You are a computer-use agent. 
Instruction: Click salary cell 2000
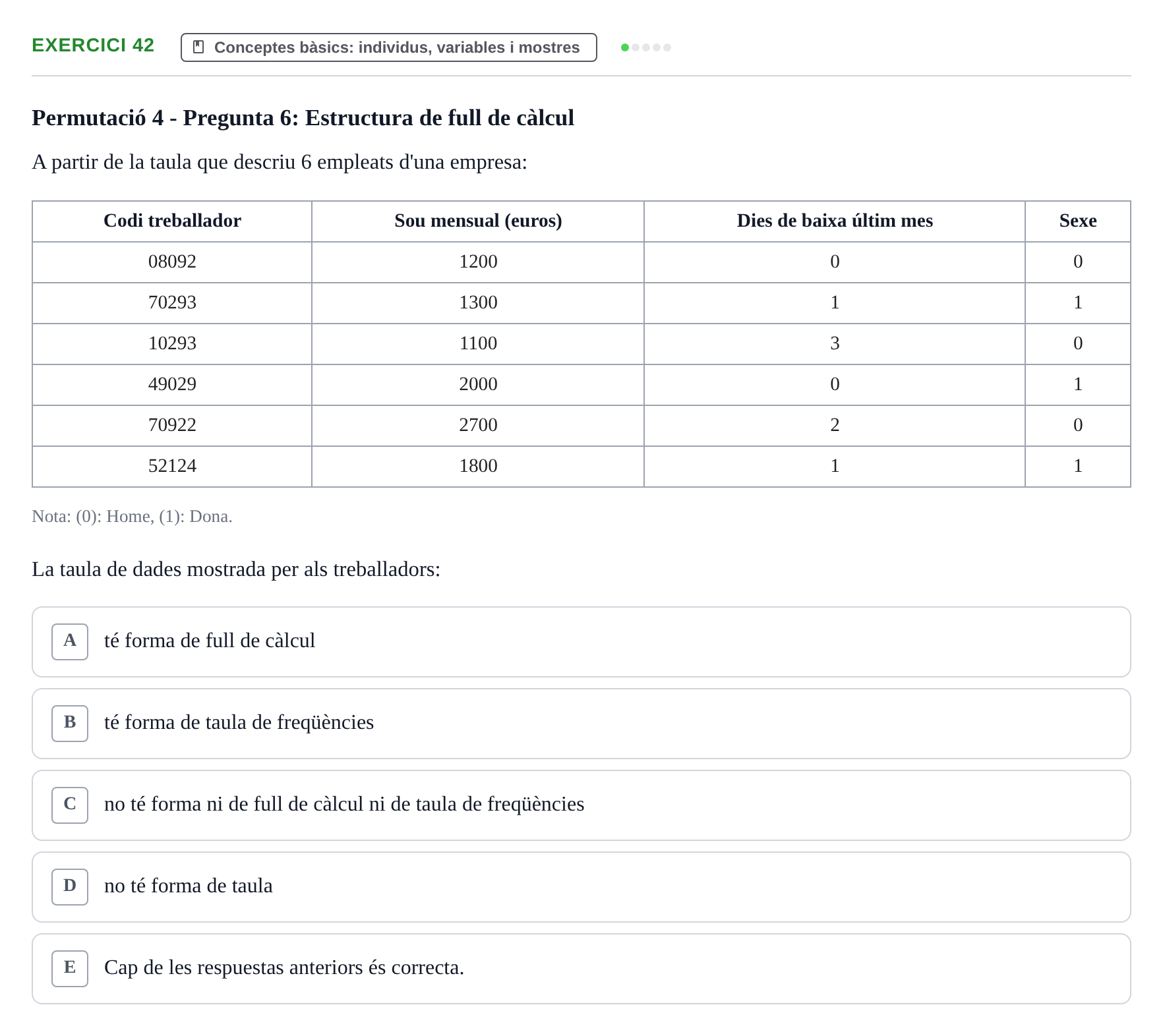tap(478, 384)
